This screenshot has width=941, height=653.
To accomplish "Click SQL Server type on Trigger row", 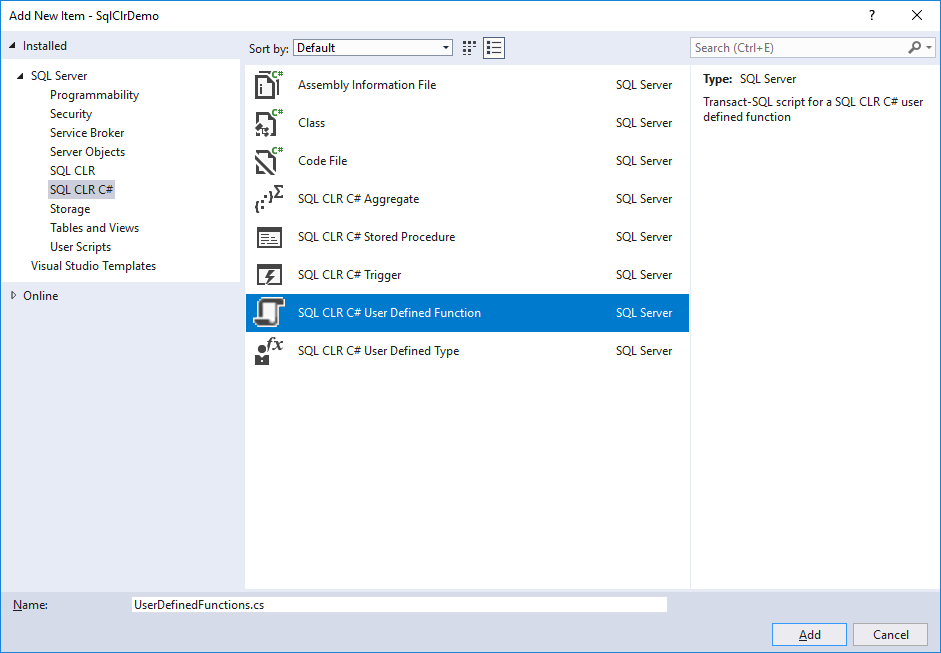I will tap(644, 275).
